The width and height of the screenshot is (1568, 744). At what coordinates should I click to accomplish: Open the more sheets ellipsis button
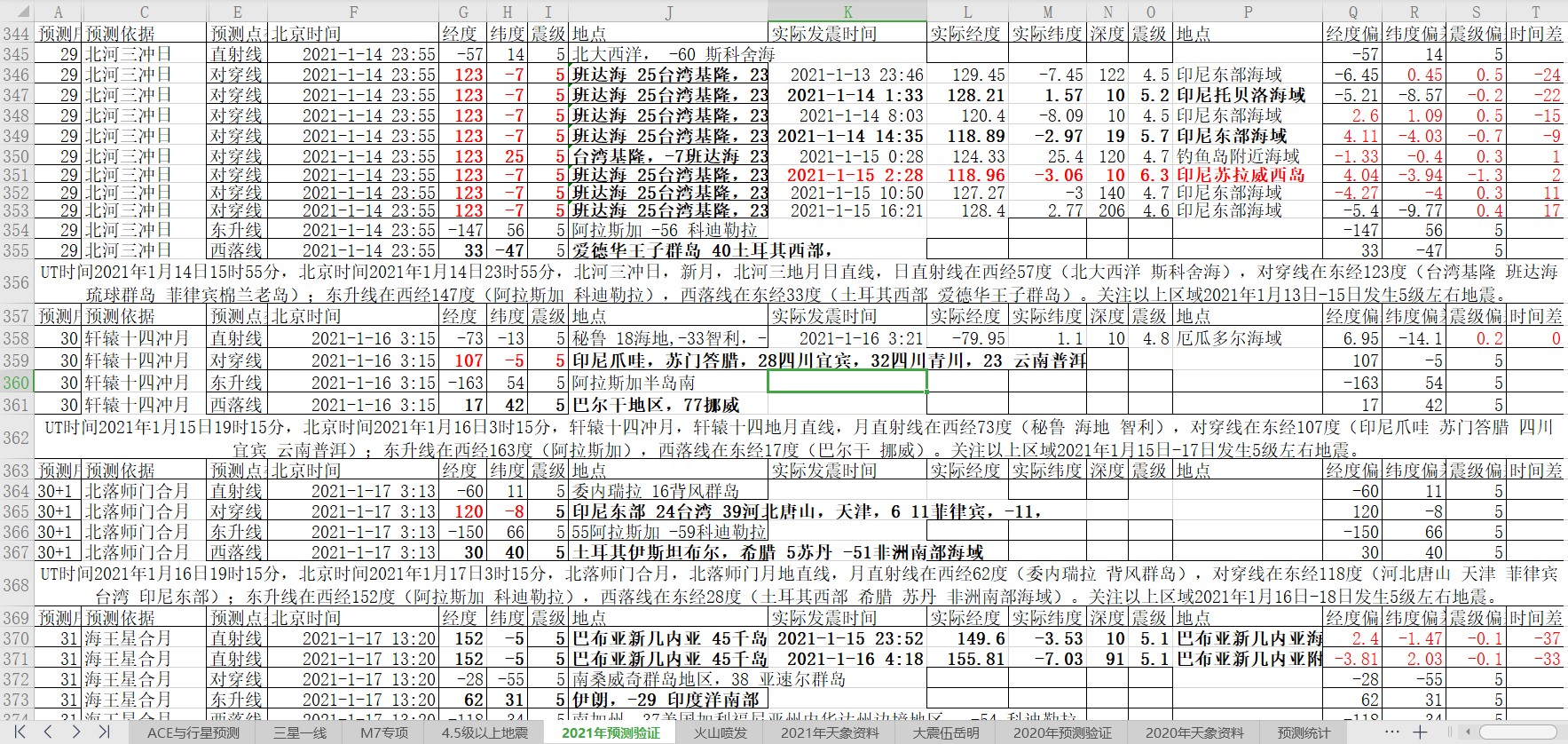click(x=1391, y=732)
